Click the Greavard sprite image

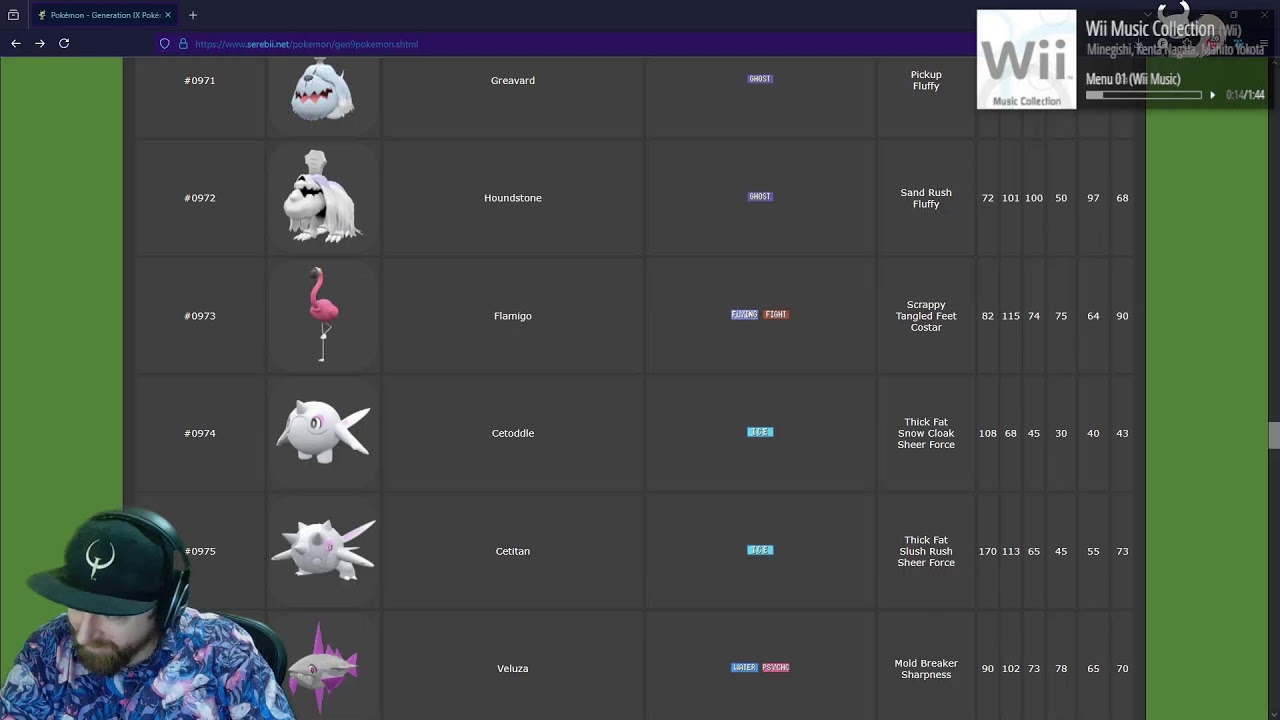[322, 89]
